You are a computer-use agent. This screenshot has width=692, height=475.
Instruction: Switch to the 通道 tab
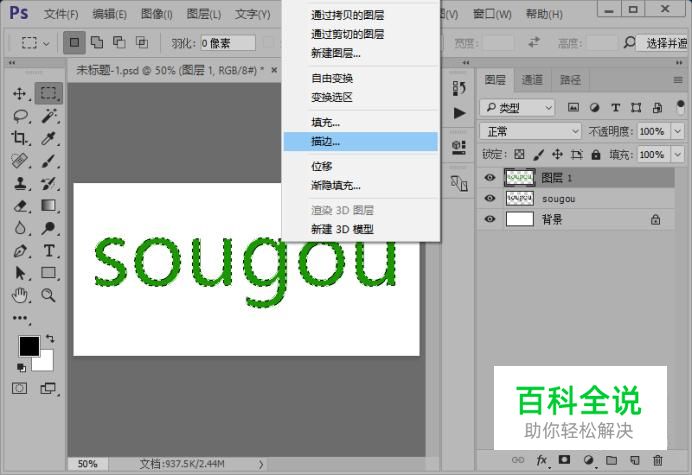(x=532, y=80)
